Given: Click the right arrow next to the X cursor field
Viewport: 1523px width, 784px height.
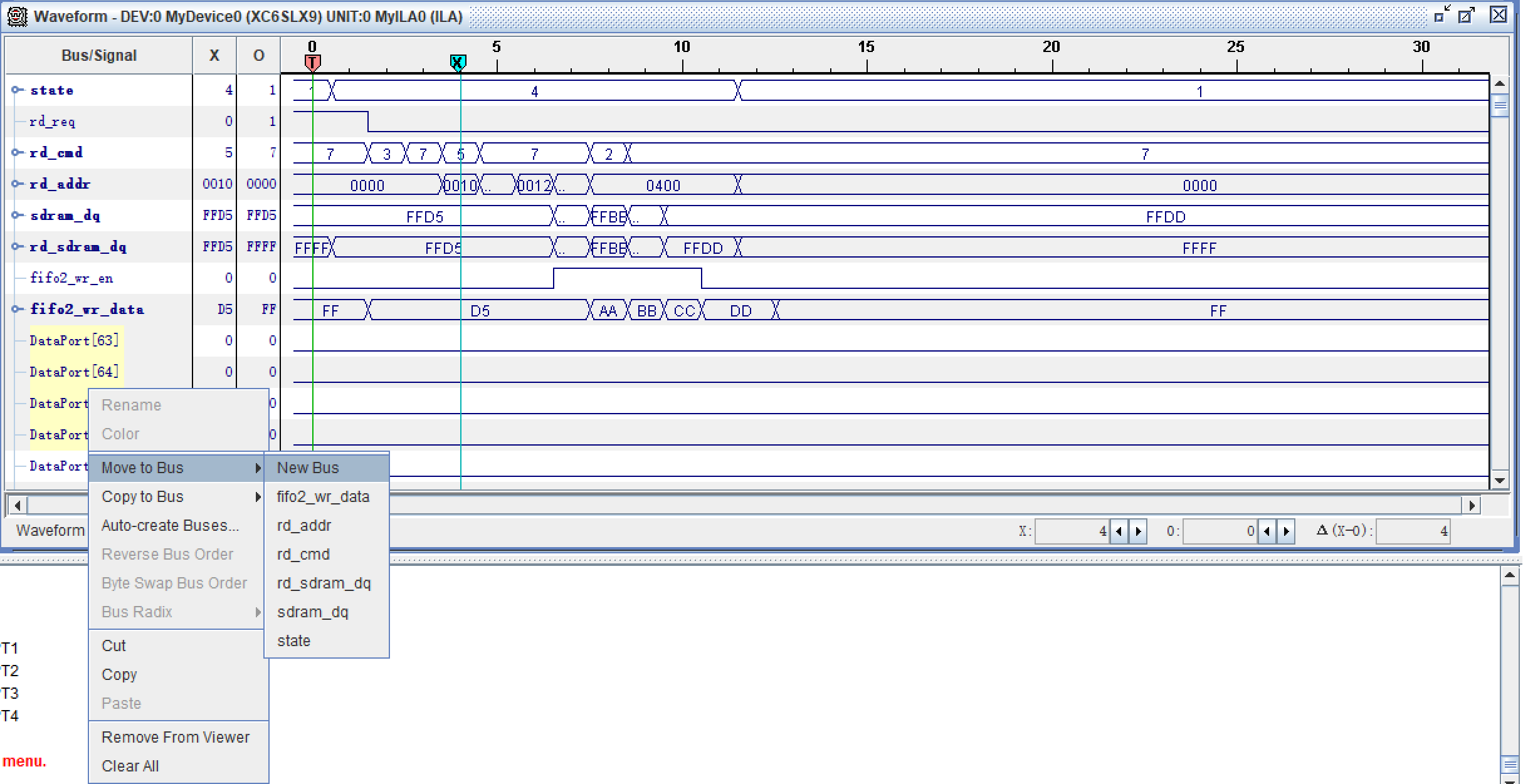Looking at the screenshot, I should 1138,531.
